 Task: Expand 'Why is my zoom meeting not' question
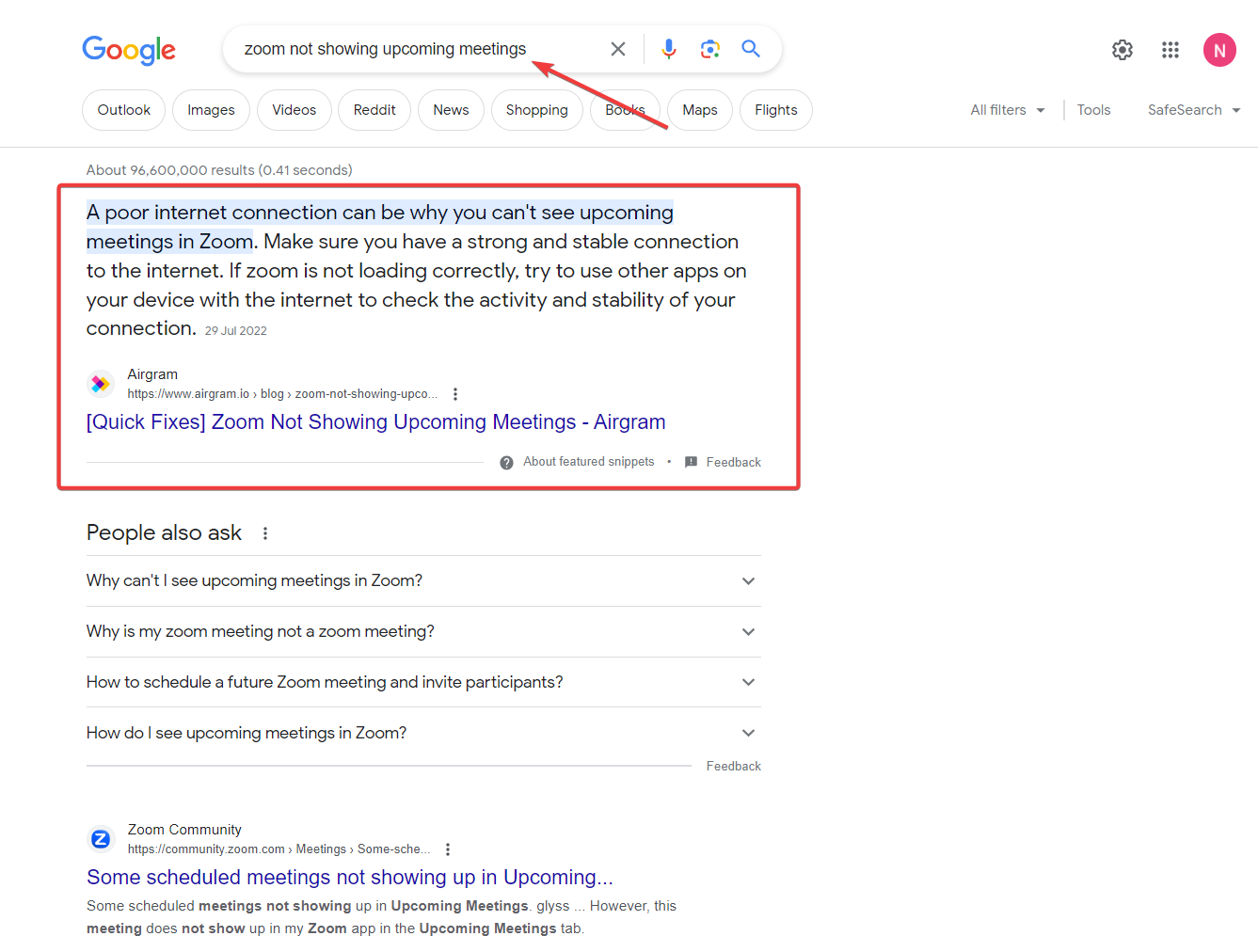coord(423,632)
